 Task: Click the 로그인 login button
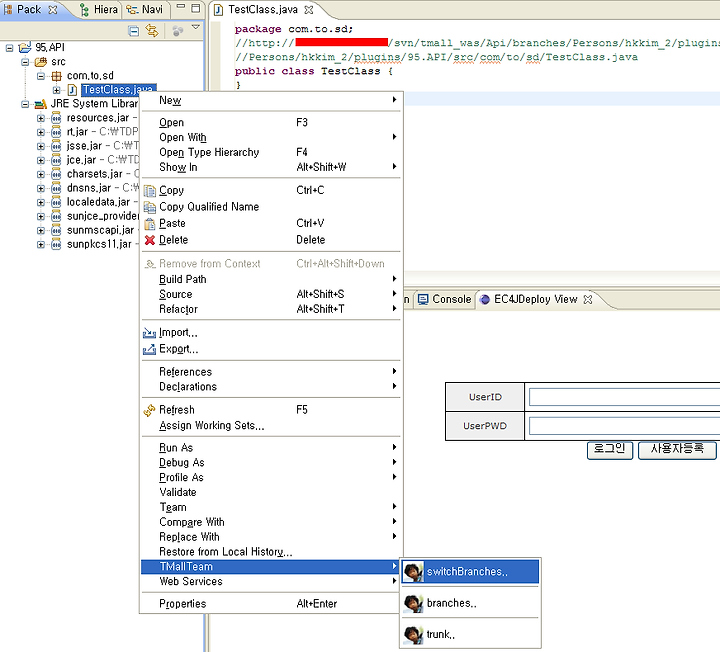(x=610, y=450)
